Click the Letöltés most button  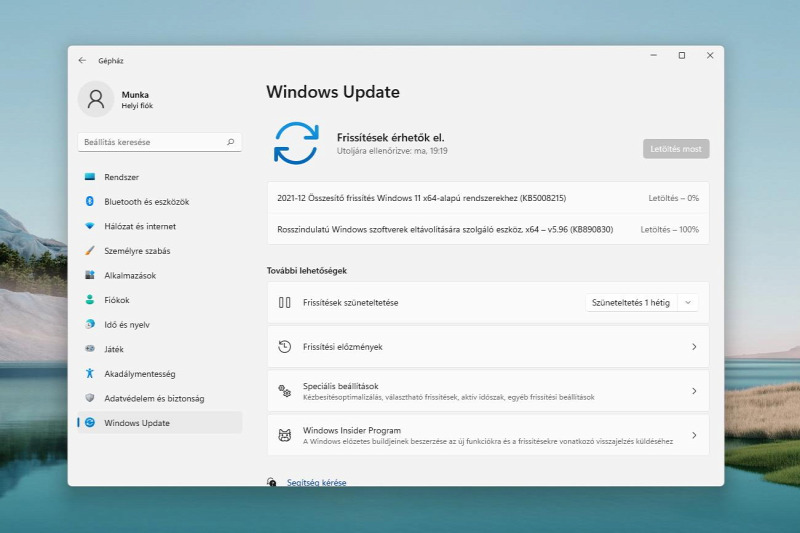point(676,149)
